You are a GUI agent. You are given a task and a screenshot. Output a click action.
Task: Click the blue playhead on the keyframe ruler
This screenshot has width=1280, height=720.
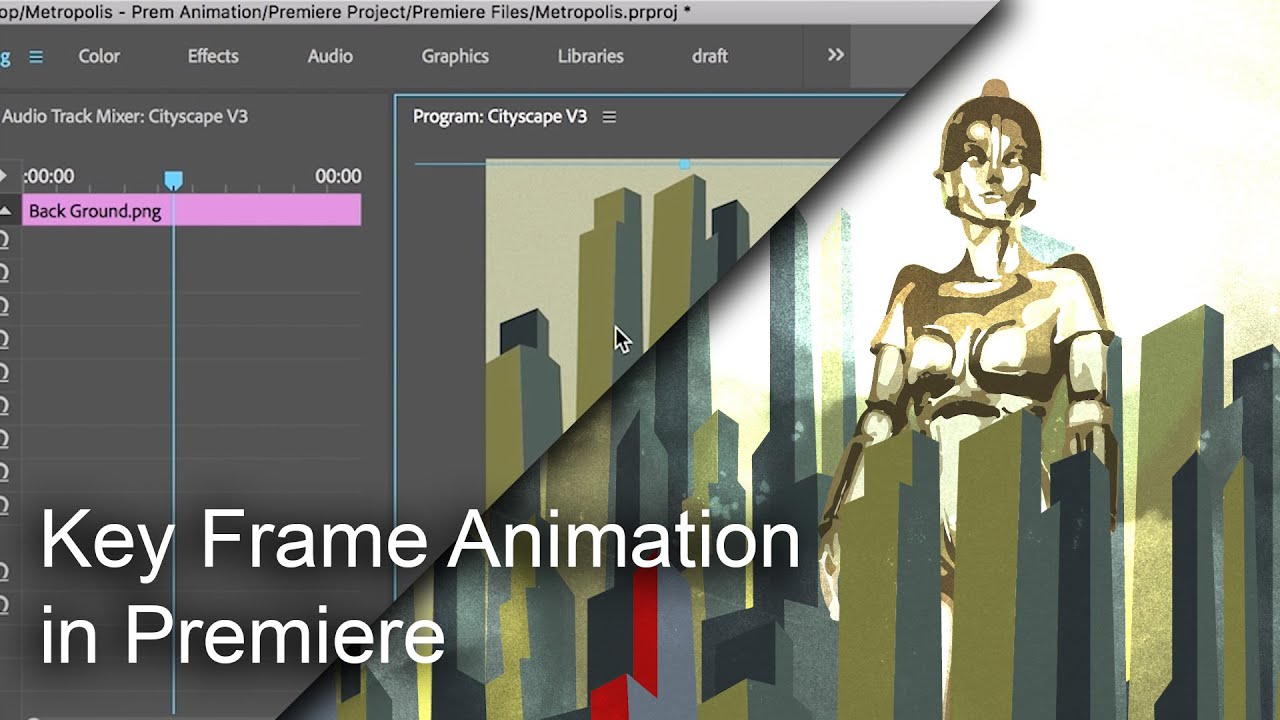point(173,181)
